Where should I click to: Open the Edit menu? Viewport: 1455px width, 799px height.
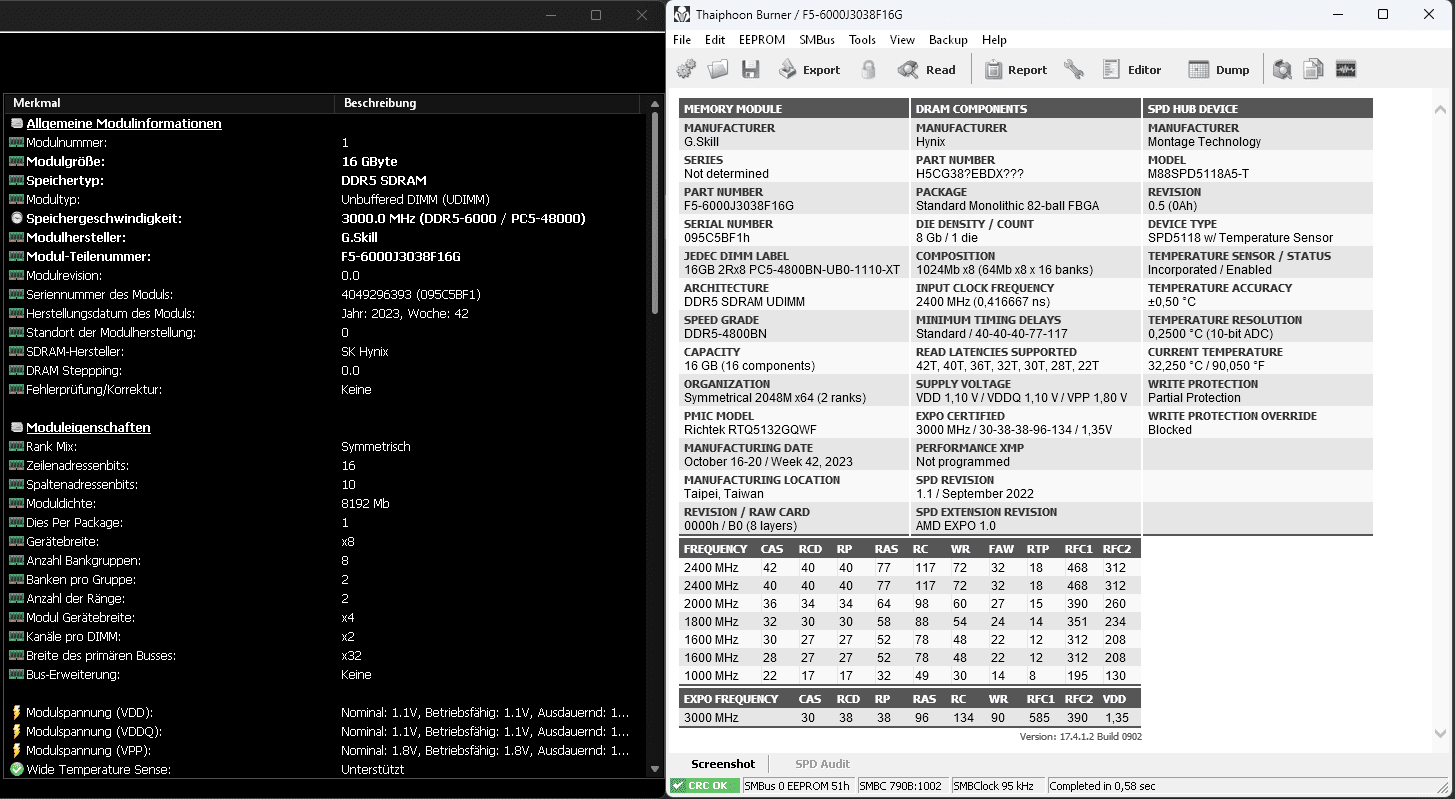coord(715,40)
